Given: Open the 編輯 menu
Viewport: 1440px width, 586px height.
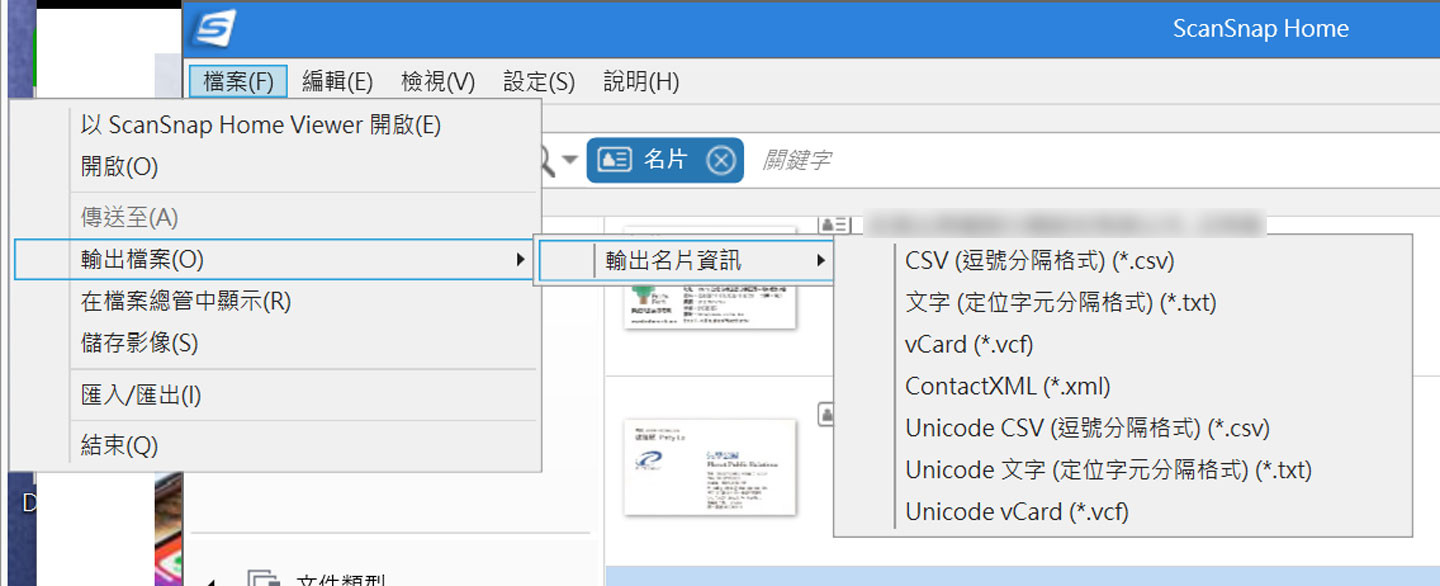Looking at the screenshot, I should [337, 82].
